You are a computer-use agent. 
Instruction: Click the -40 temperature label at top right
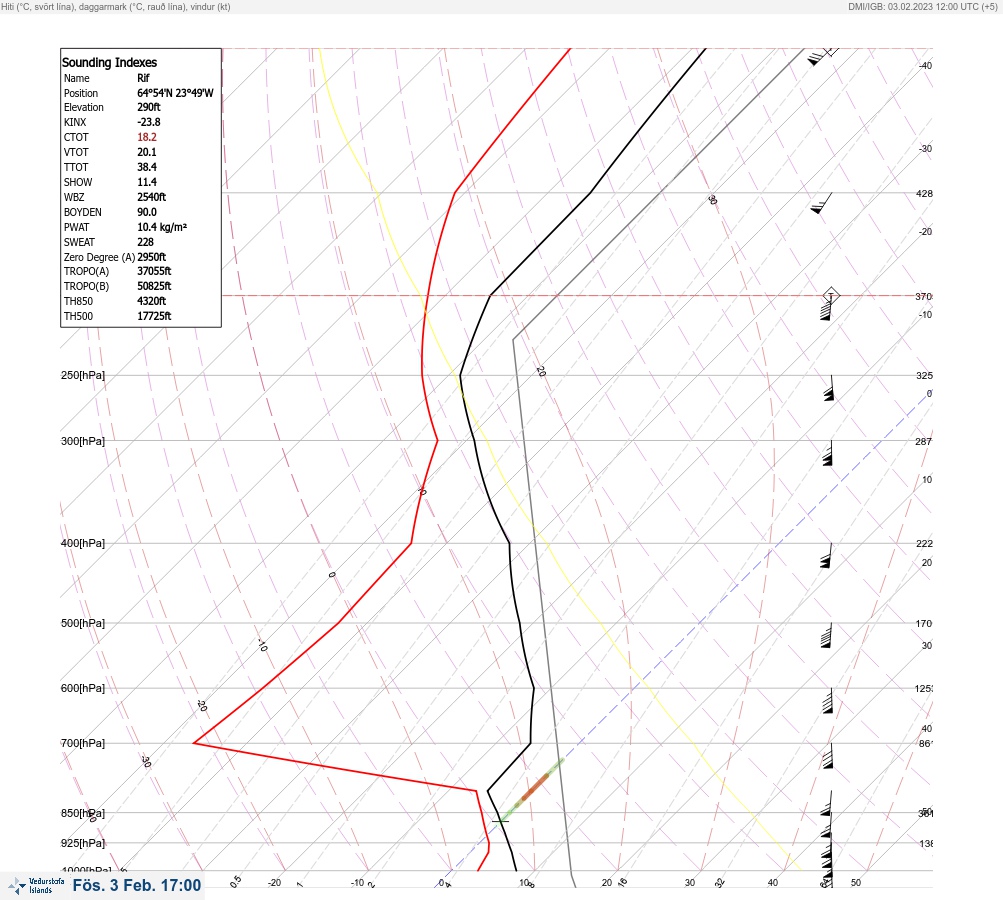pyautogui.click(x=926, y=65)
